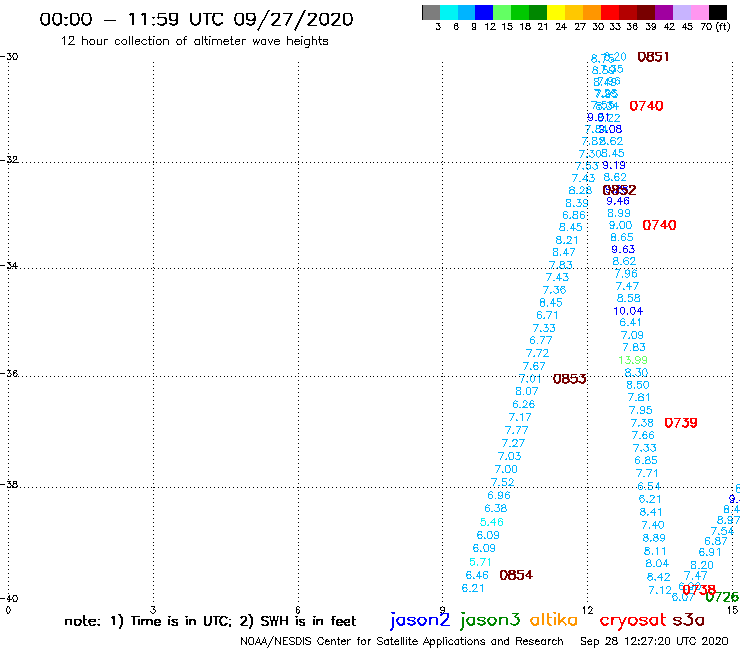The height and width of the screenshot is (650, 740).
Task: Click the 7.77 wave height value
Action: 516,431
